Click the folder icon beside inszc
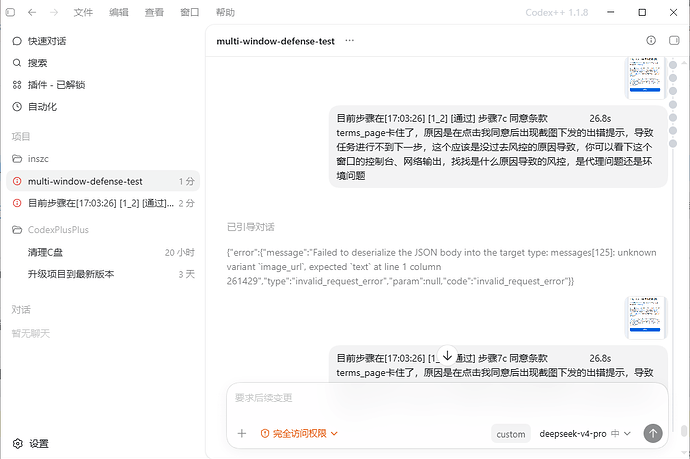Screen dimensions: 690x459 [17, 158]
